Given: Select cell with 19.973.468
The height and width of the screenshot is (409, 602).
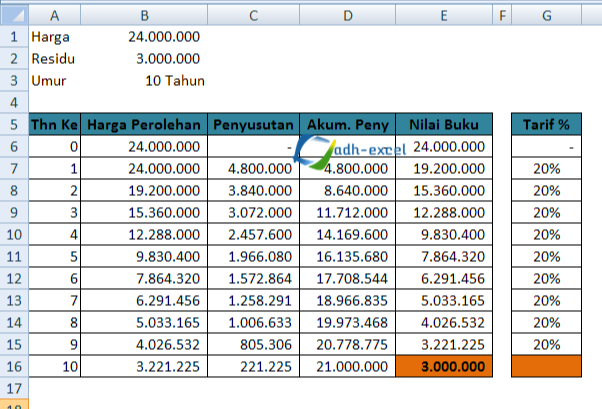Looking at the screenshot, I should click(x=347, y=322).
